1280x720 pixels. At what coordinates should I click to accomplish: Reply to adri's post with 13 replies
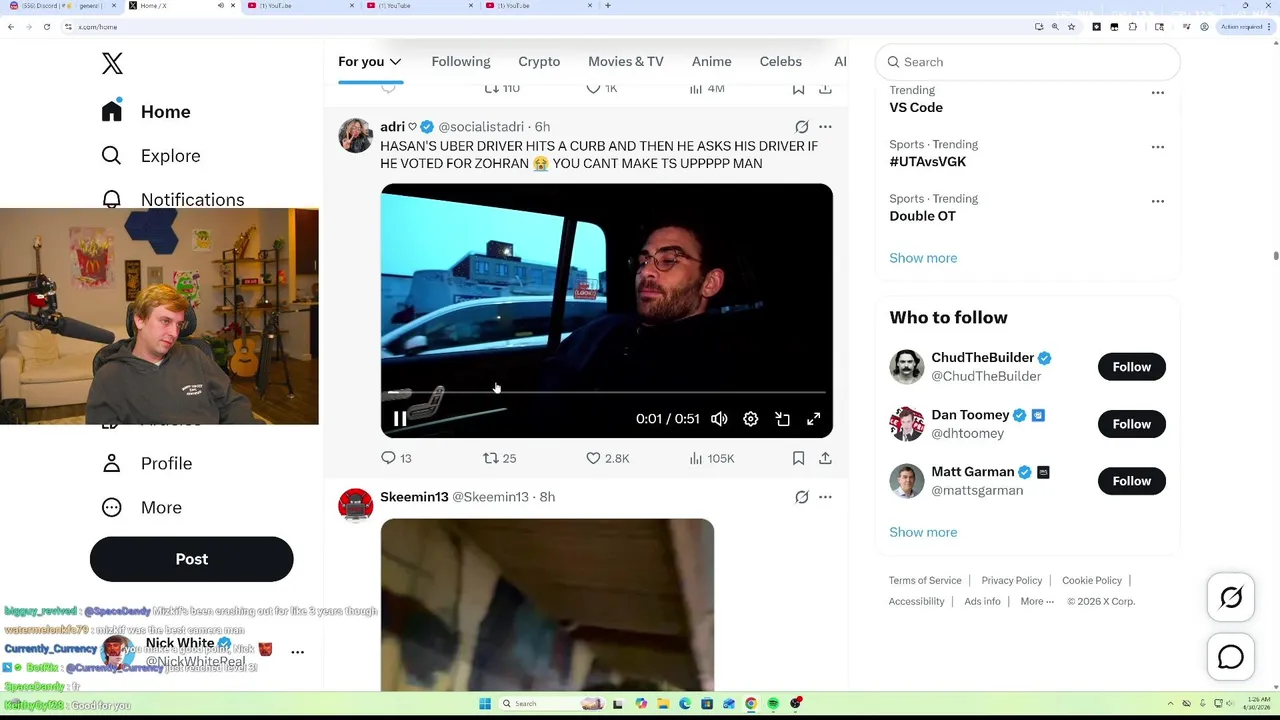[x=396, y=458]
